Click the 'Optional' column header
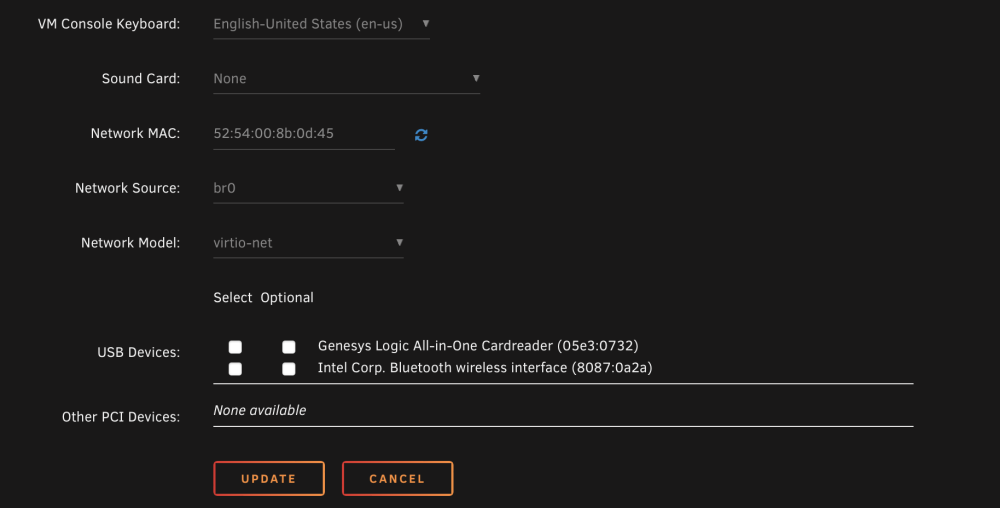 [x=287, y=298]
